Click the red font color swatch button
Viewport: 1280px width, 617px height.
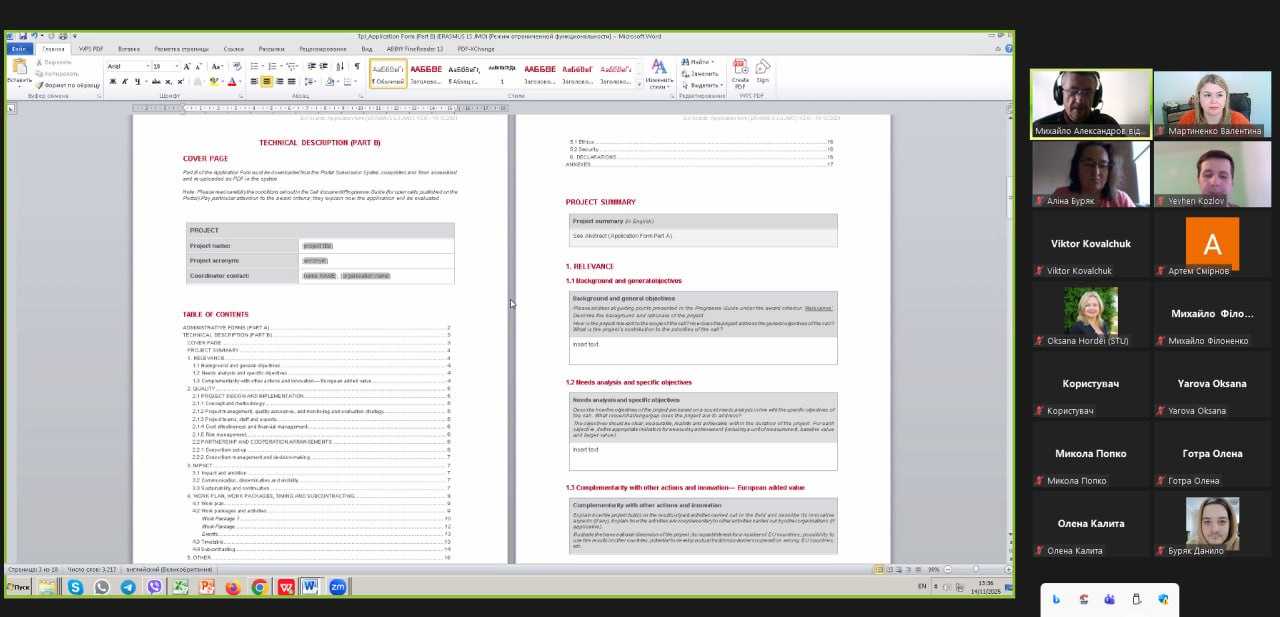tap(232, 82)
